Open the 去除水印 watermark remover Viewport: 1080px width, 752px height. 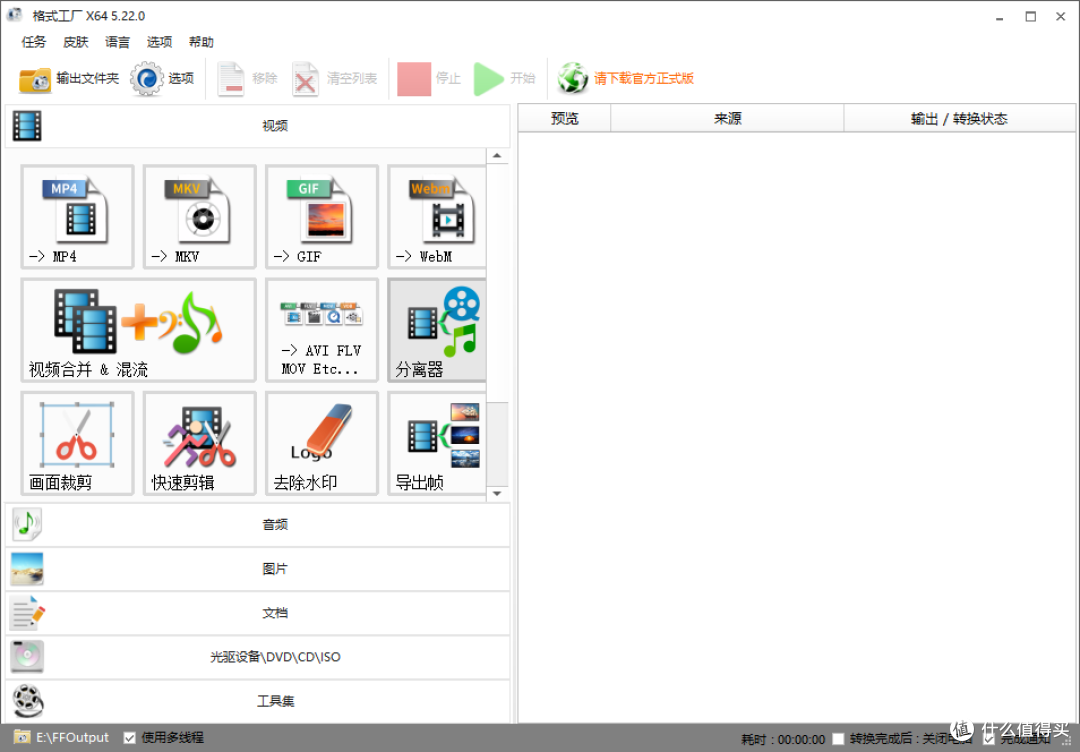click(x=322, y=443)
